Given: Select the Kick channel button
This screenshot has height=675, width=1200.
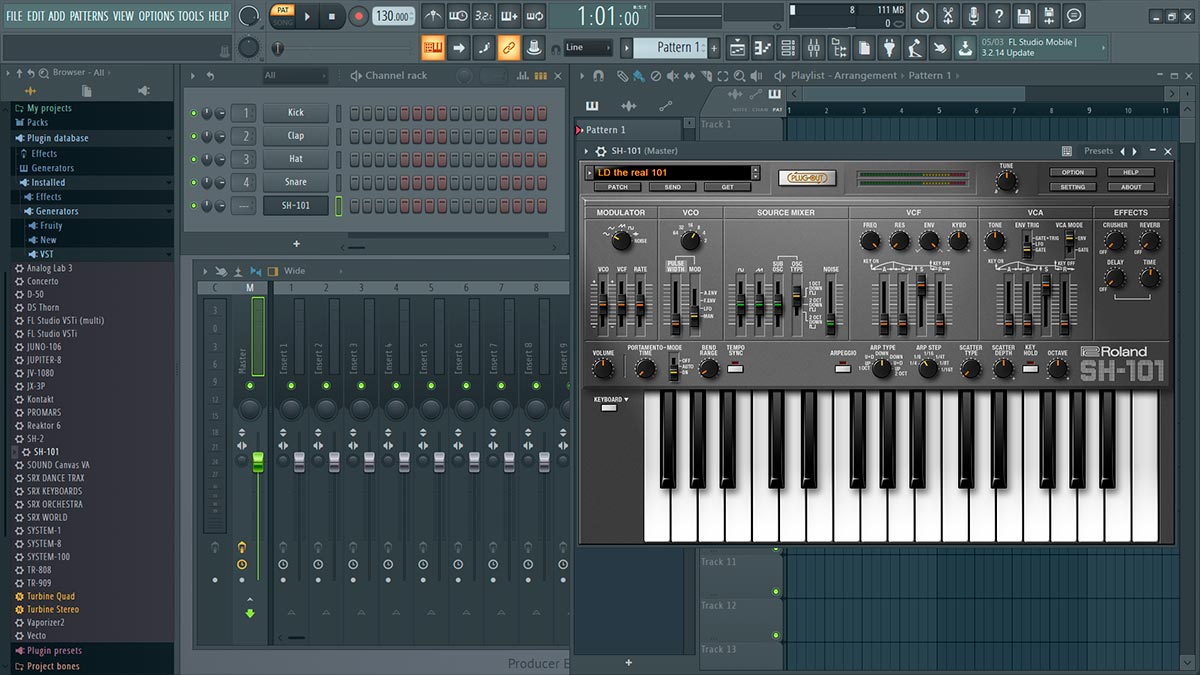Looking at the screenshot, I should click(x=296, y=113).
